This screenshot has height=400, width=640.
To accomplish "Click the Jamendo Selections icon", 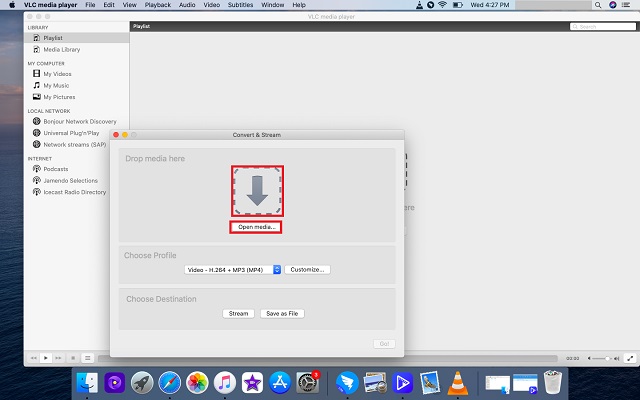I will click(x=37, y=180).
